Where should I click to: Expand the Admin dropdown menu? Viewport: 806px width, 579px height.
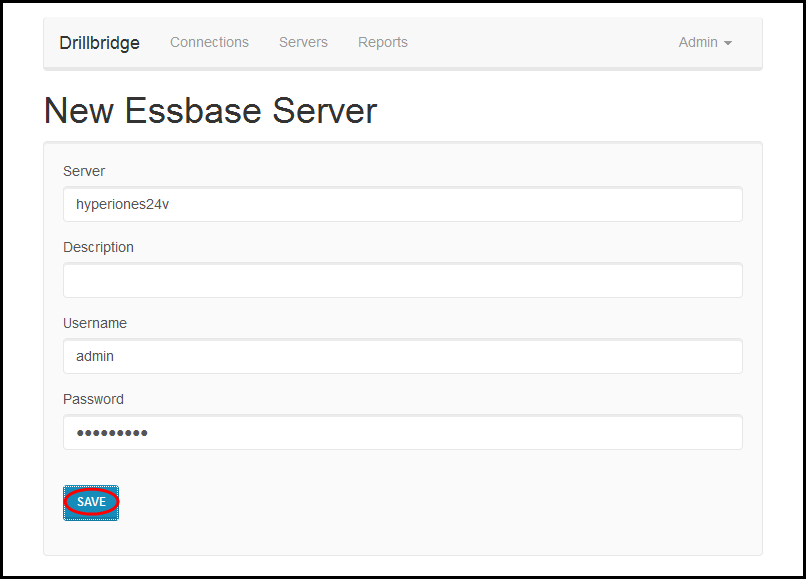click(705, 42)
